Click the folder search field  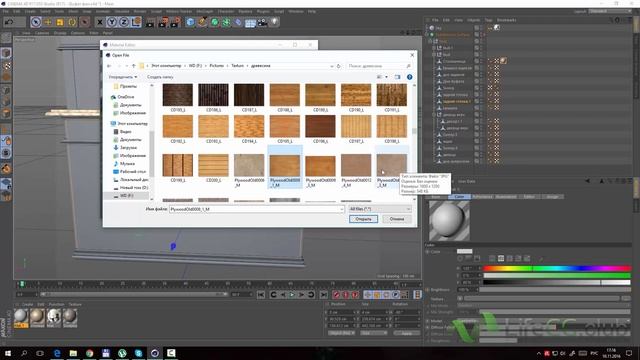pyautogui.click(x=379, y=66)
